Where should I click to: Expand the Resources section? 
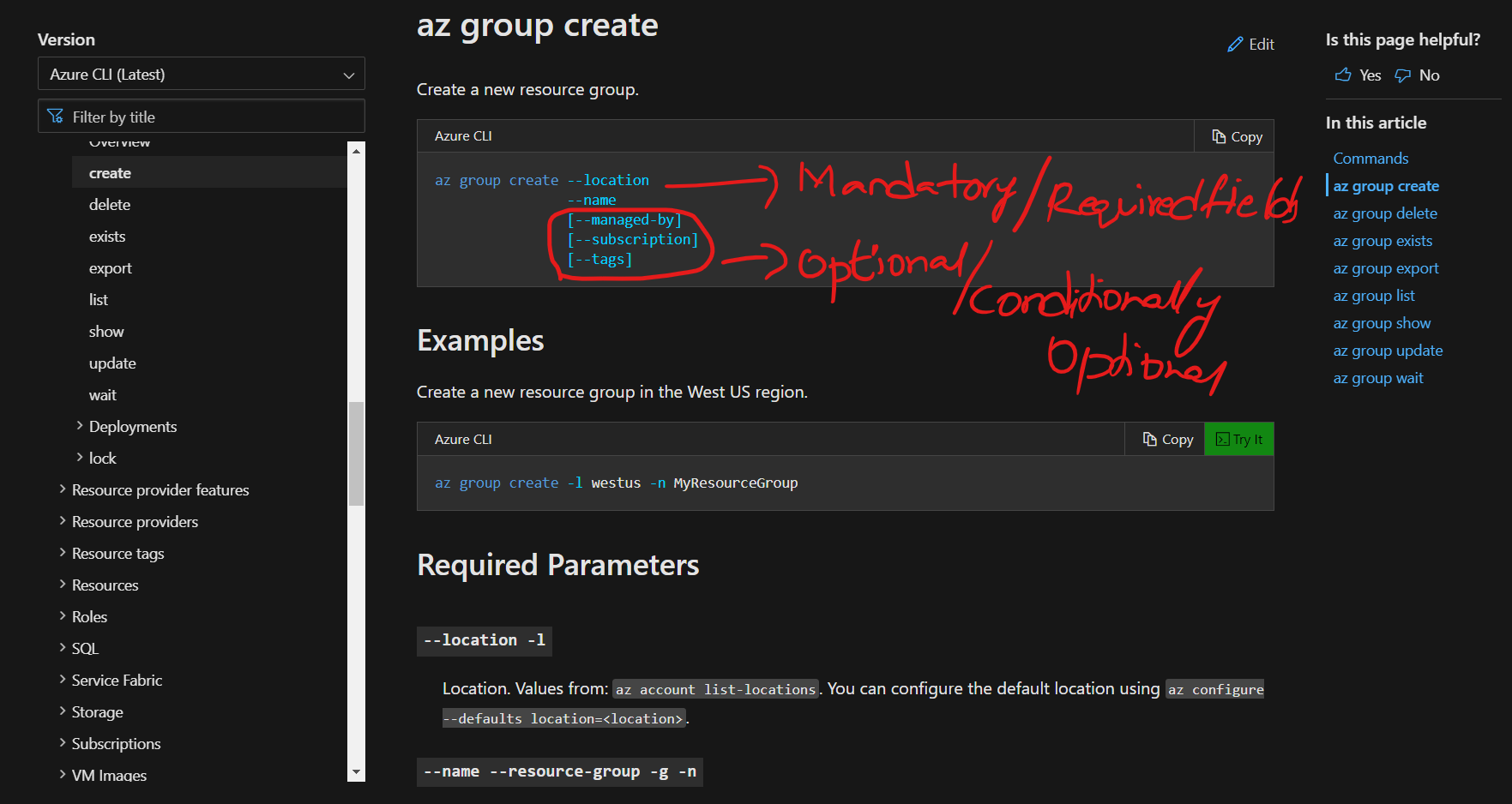pos(63,584)
